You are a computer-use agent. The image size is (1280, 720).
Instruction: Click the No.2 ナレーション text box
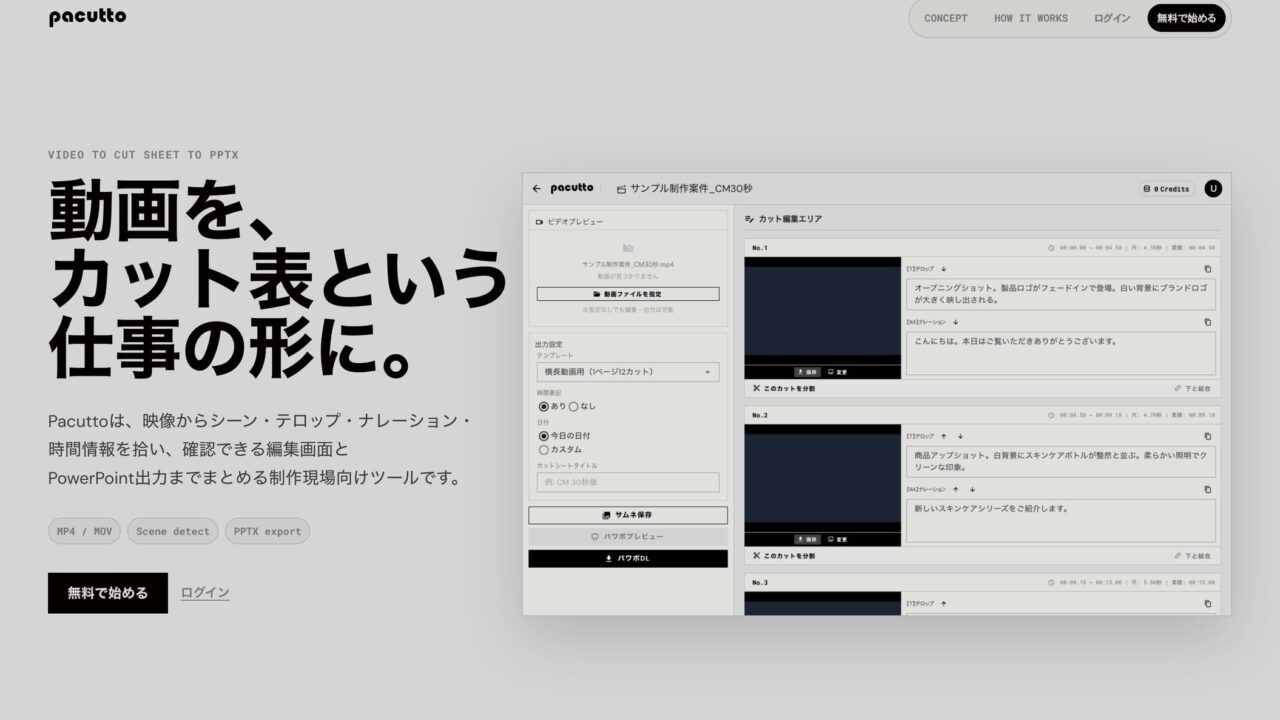tap(1061, 521)
